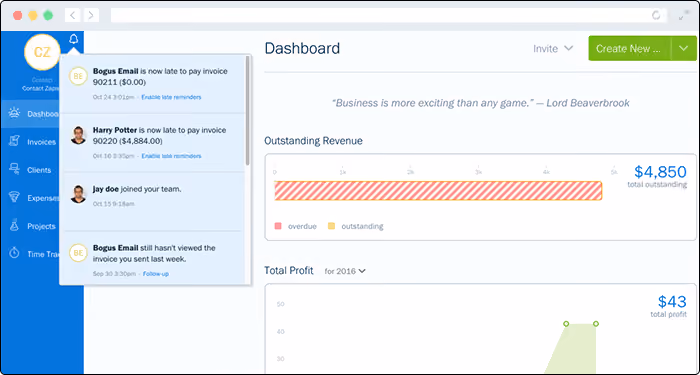This screenshot has height=375, width=700.
Task: Go back with the browser back arrow
Action: [72, 16]
